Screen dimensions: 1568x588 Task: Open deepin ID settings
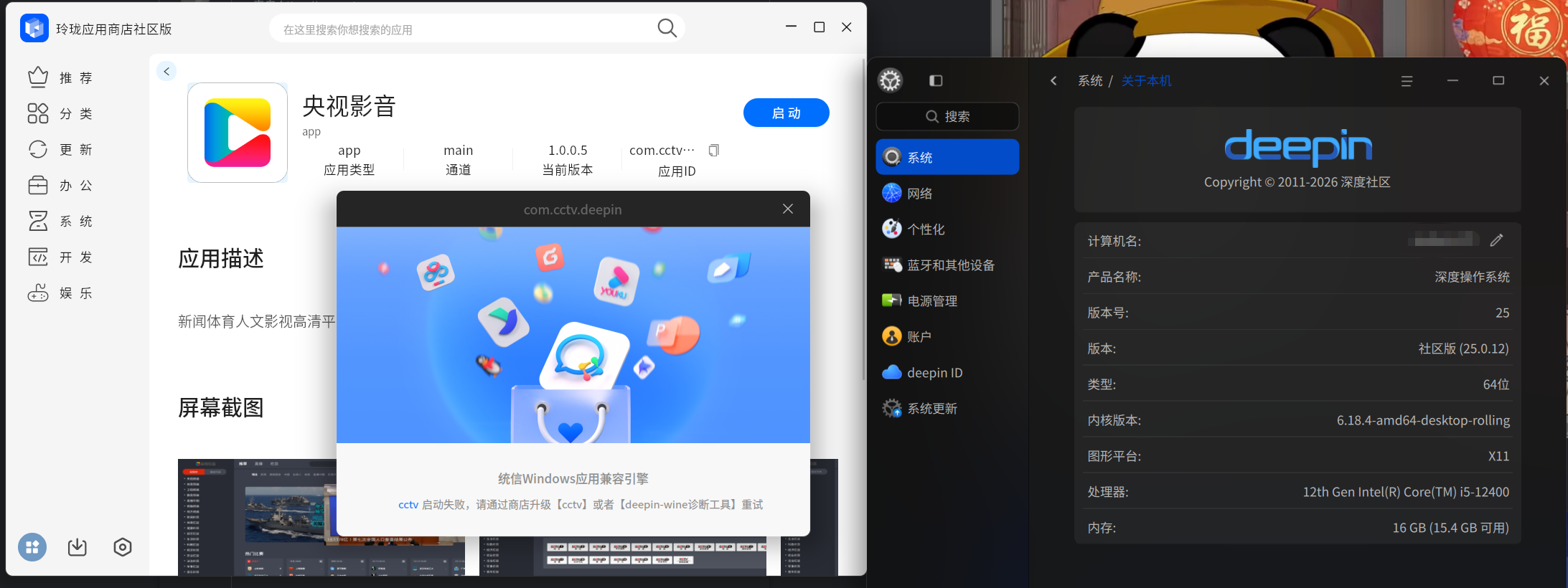coord(947,372)
